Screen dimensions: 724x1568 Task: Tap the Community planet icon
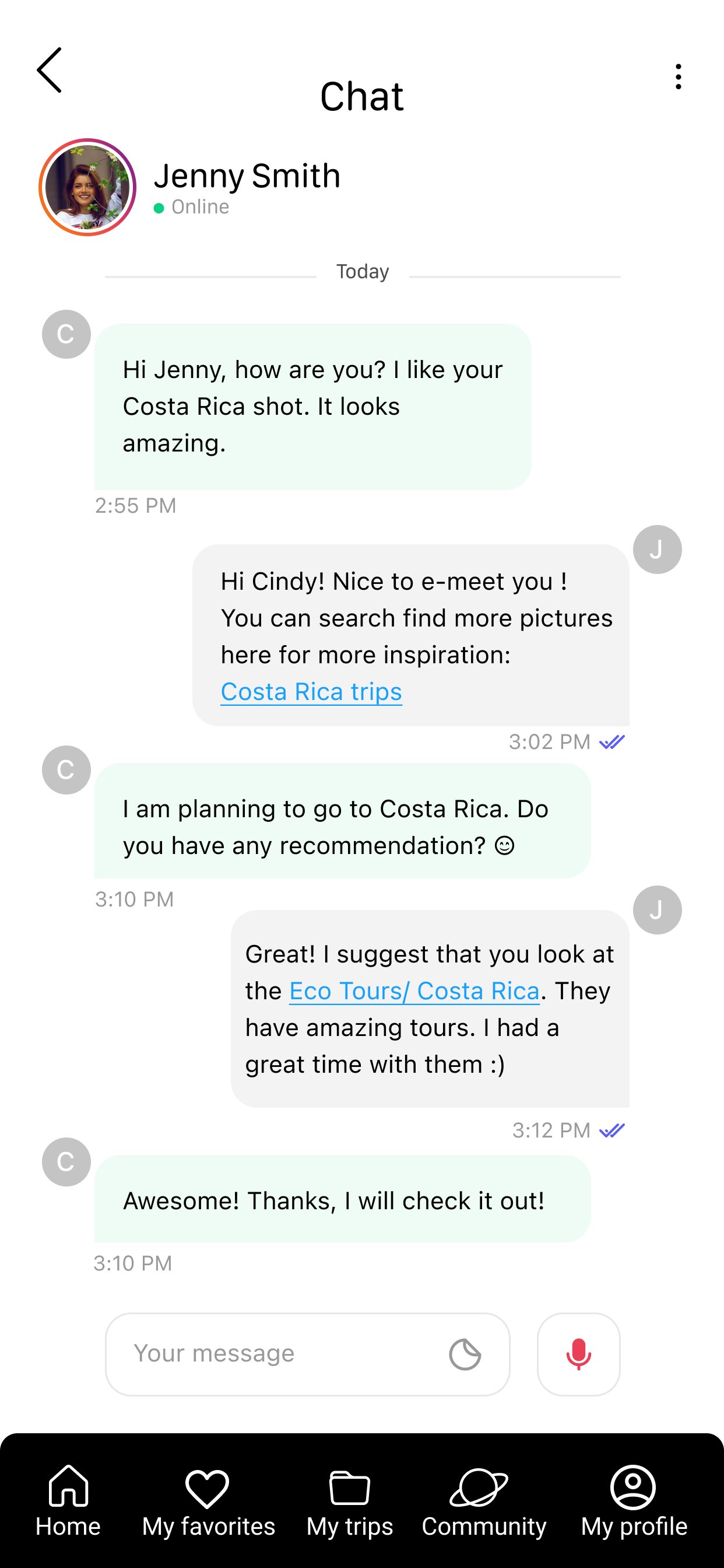[x=479, y=1487]
